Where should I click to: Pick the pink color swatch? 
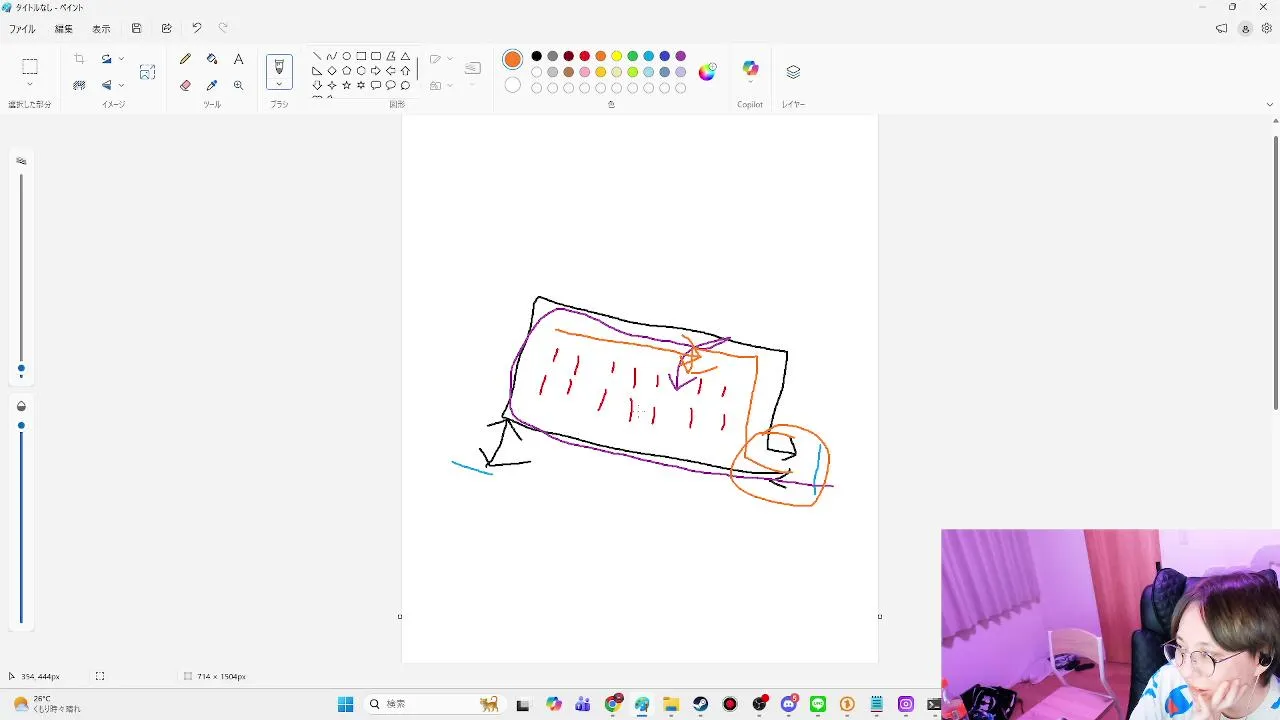point(585,72)
